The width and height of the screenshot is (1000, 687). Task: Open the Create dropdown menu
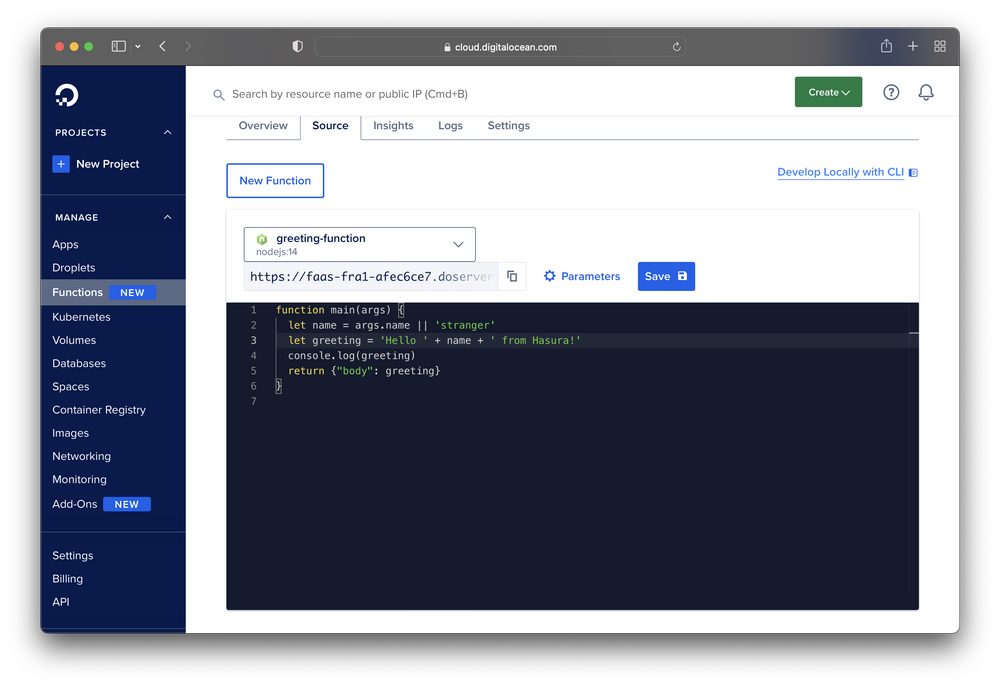828,91
